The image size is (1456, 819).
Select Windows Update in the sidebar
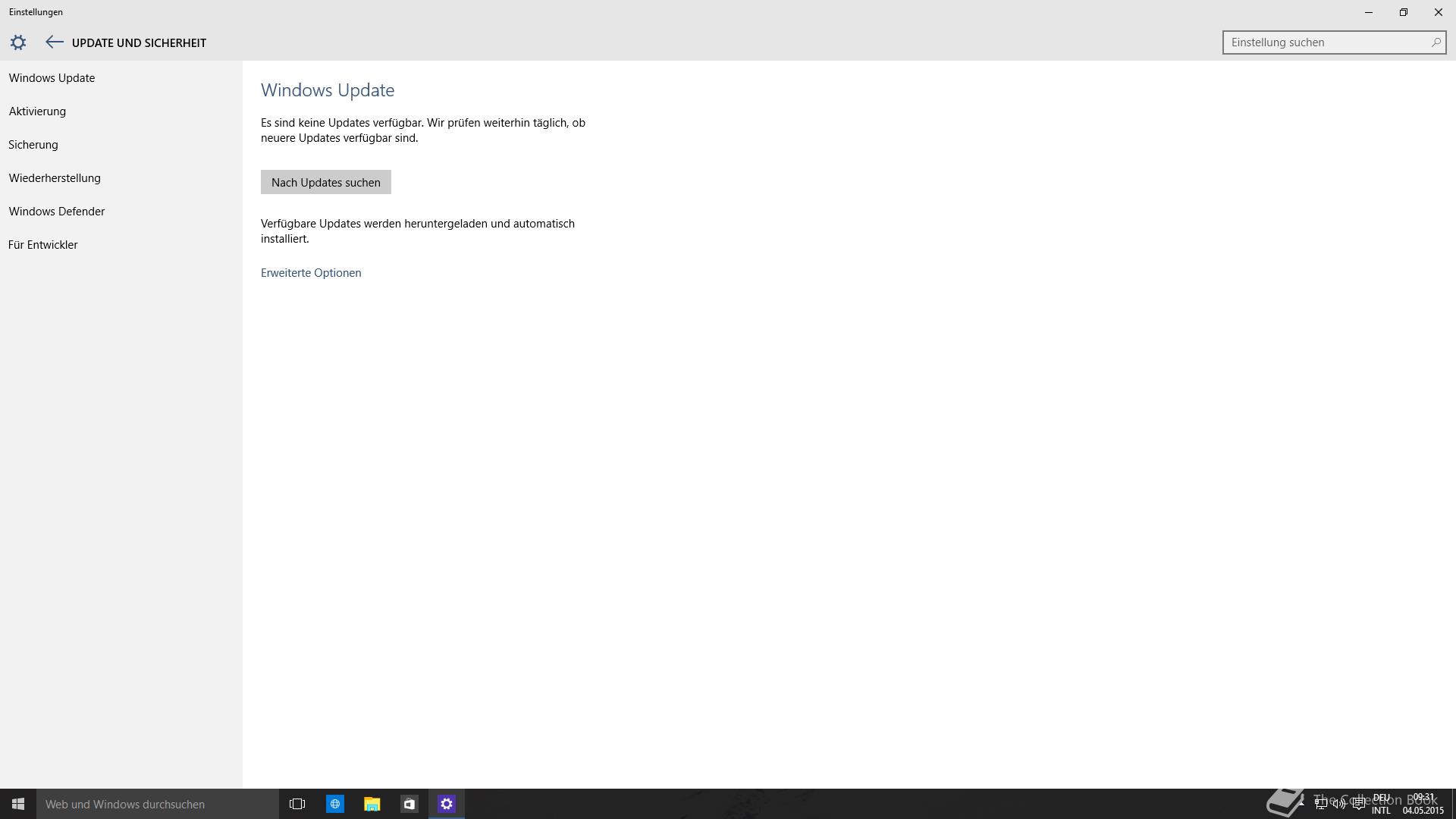click(x=52, y=78)
